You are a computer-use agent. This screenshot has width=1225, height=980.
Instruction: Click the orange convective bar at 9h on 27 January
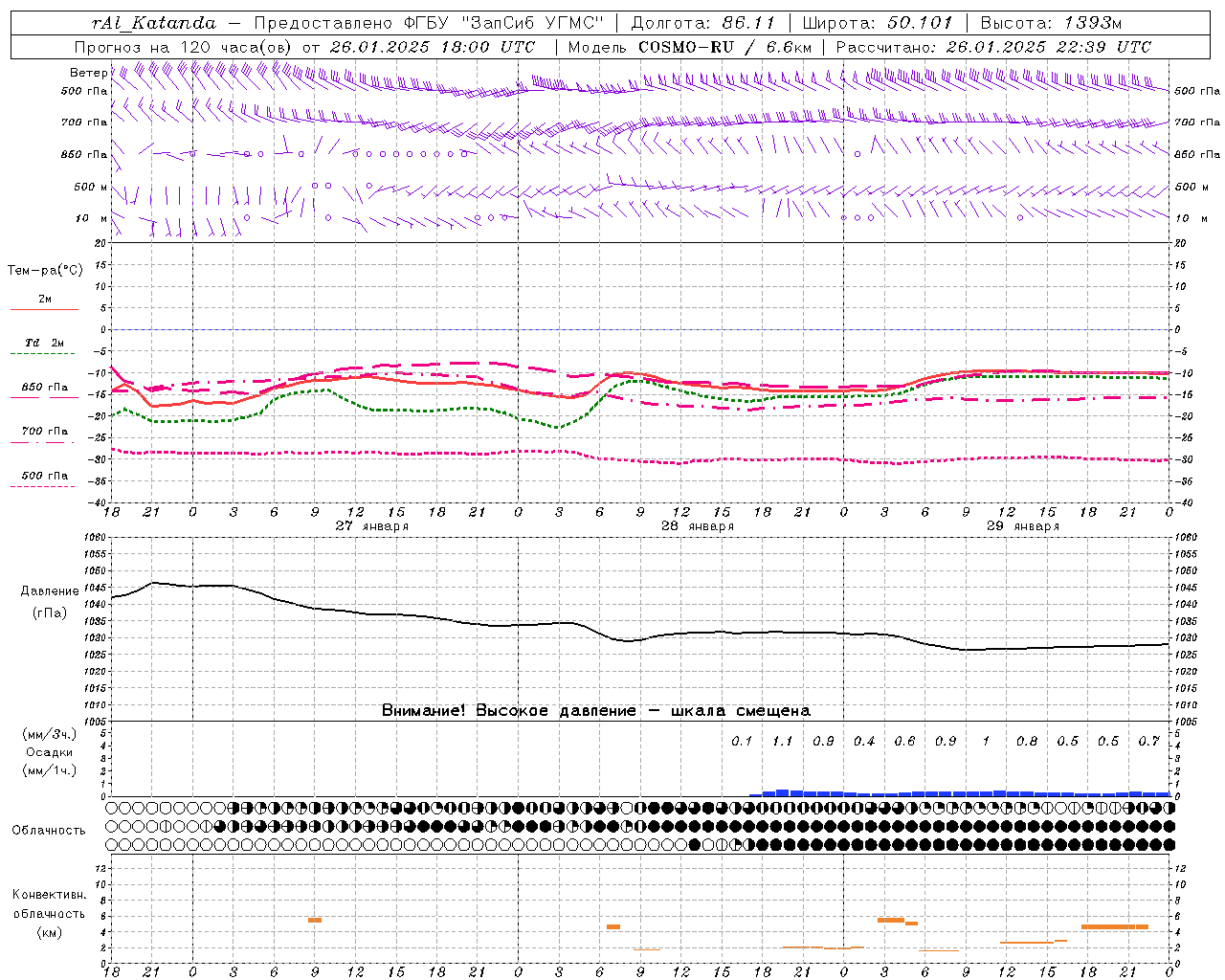(x=315, y=921)
